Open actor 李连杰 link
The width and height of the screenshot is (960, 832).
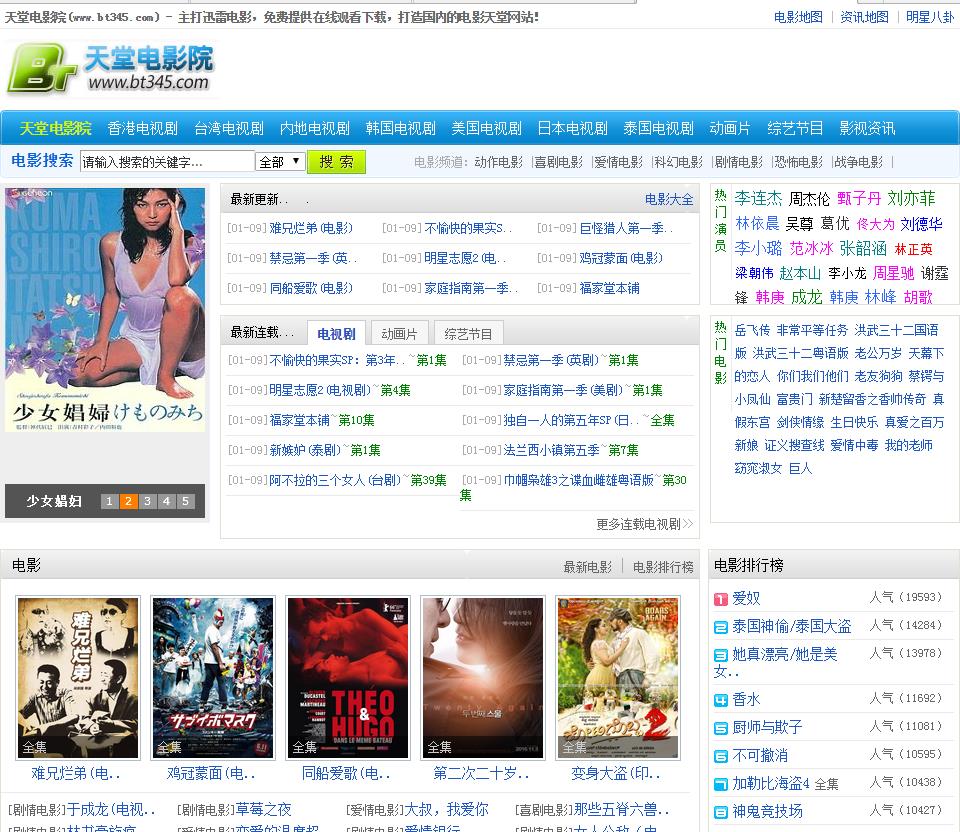(758, 198)
